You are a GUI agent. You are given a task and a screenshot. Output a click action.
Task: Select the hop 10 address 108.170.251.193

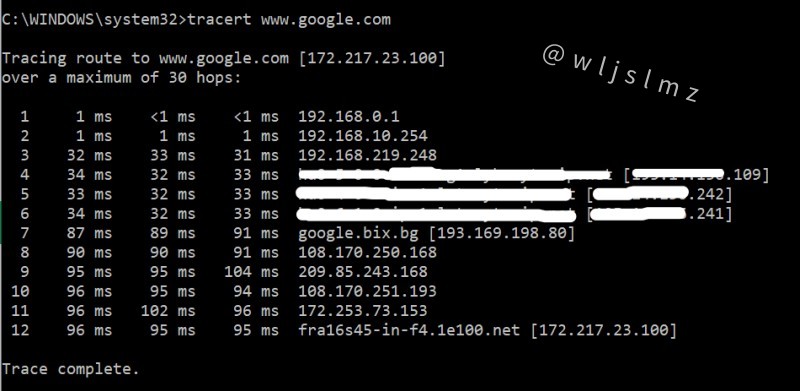[x=367, y=291]
